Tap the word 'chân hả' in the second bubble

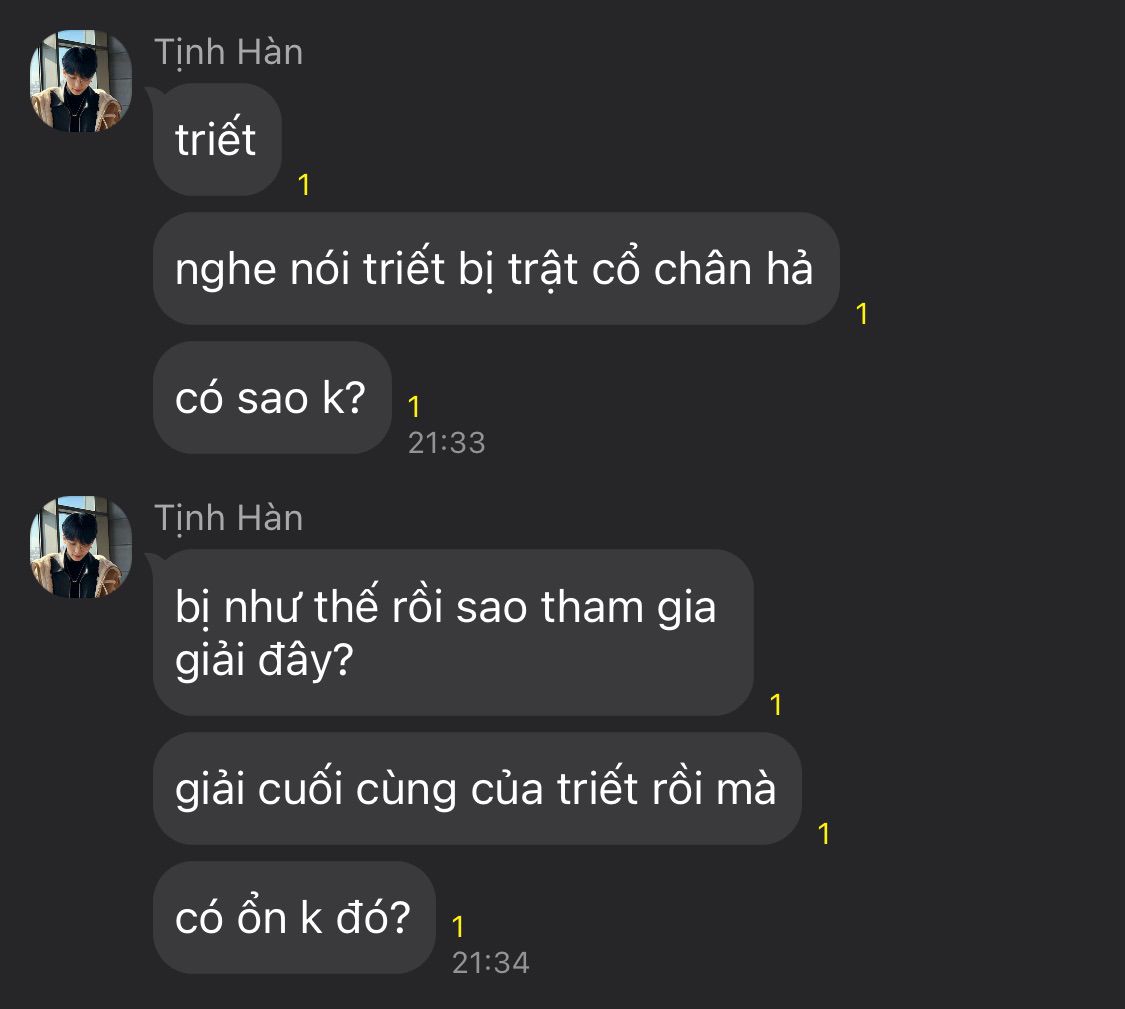pos(733,269)
